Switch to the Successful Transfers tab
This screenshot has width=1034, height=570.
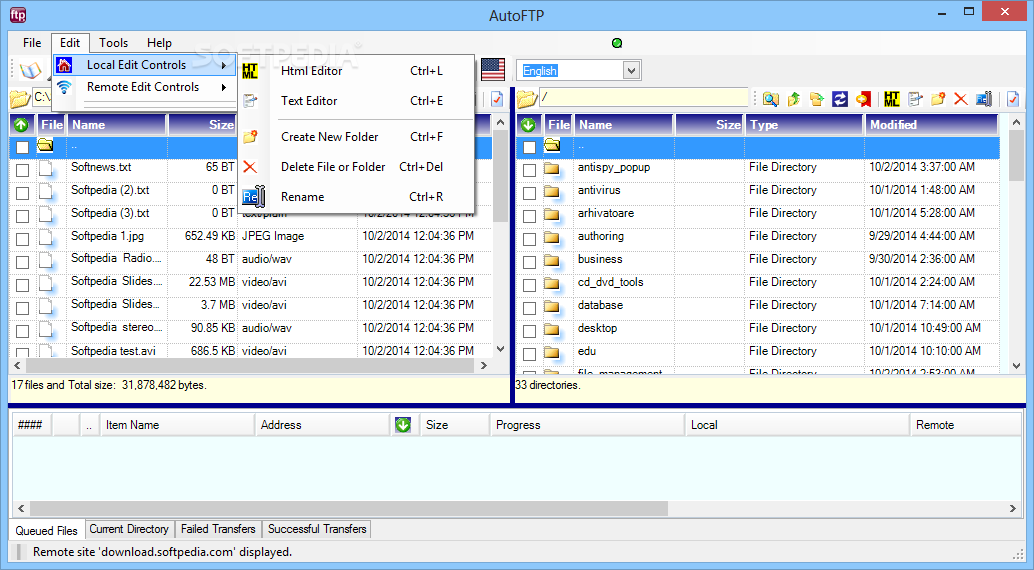coord(317,529)
